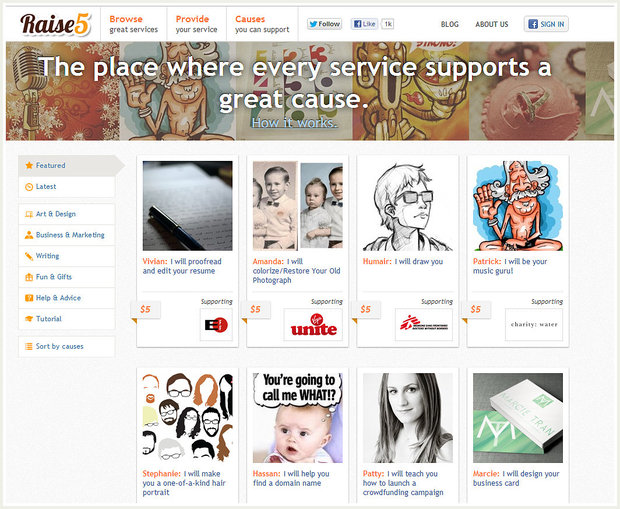Click the Twitter Follow button
Viewport: 620px width, 509px height.
[324, 24]
